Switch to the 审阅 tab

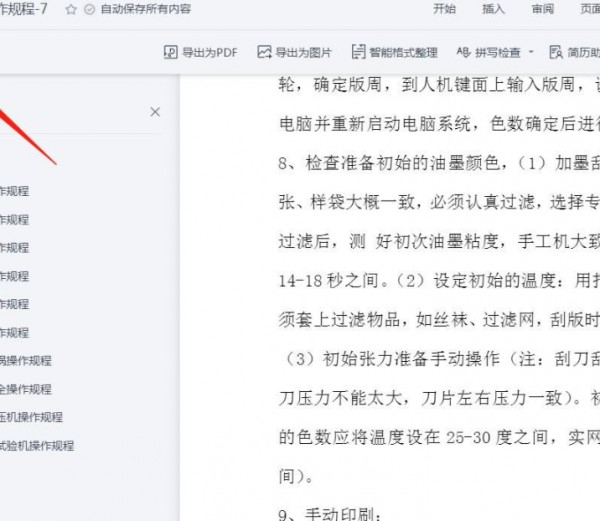click(x=543, y=9)
